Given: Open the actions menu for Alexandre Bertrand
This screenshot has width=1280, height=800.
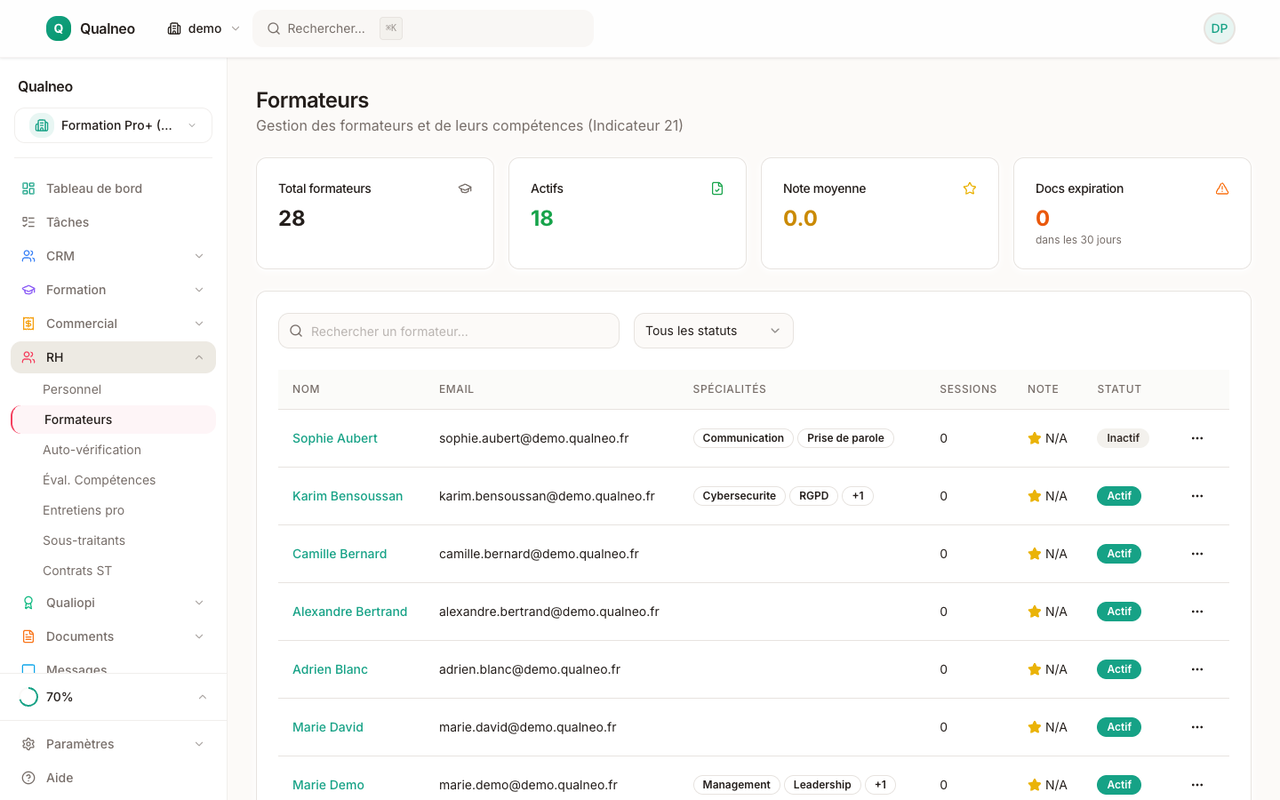Looking at the screenshot, I should click(x=1197, y=612).
